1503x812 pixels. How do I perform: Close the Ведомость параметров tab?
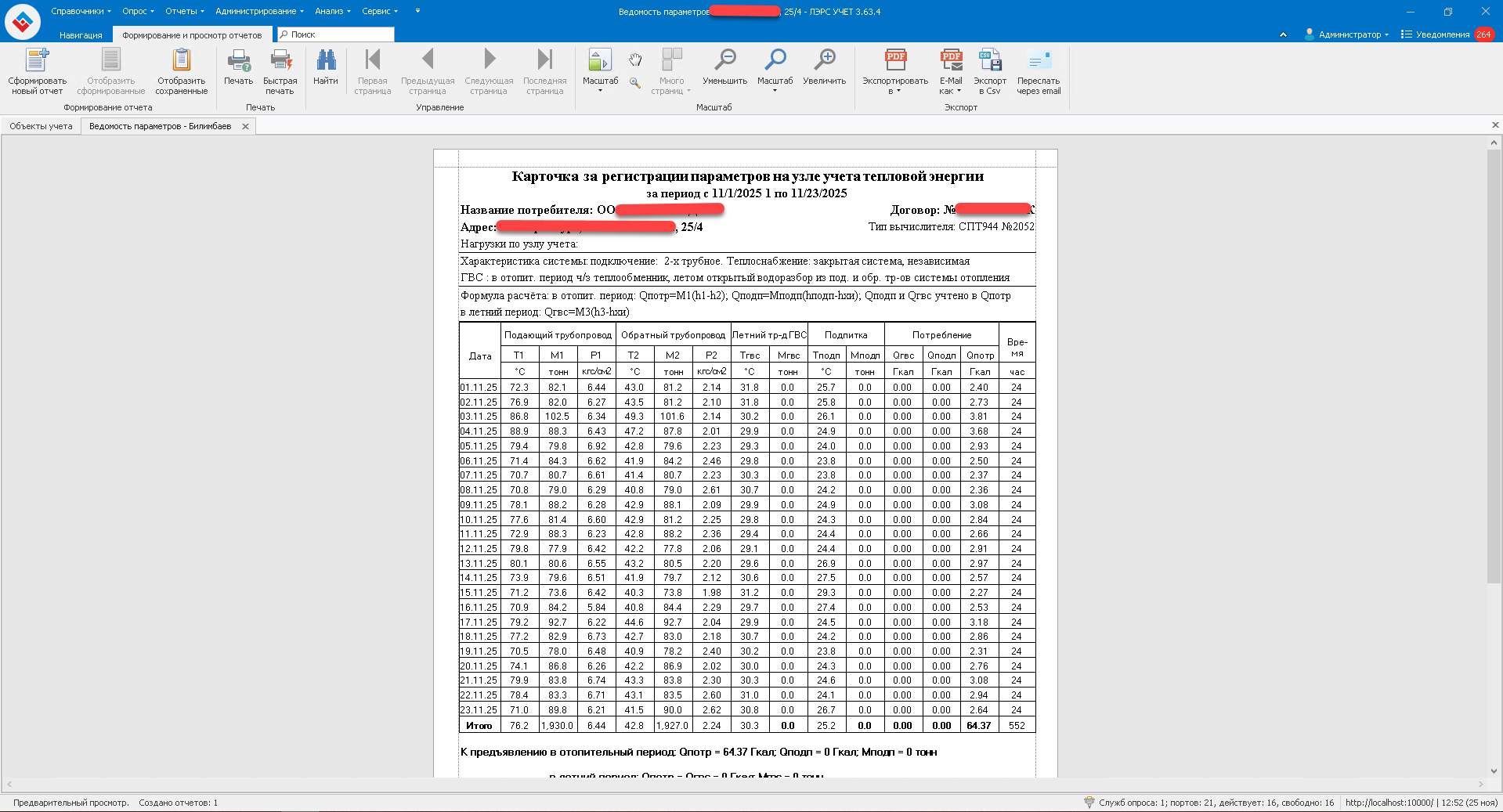click(245, 126)
